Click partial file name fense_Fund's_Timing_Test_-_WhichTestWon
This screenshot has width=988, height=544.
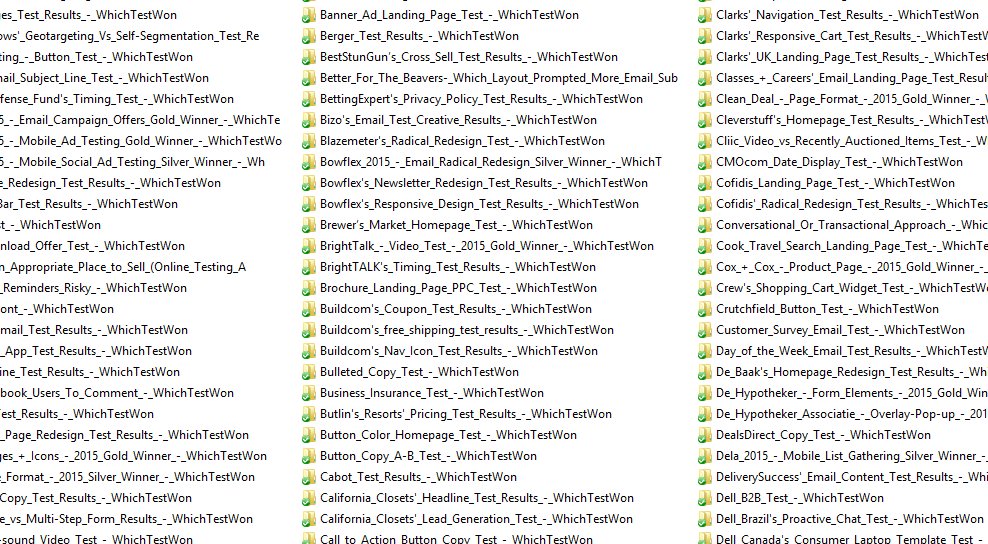point(117,99)
